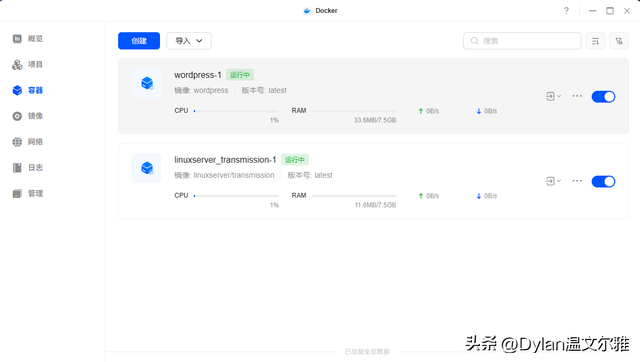This screenshot has height=362, width=640.
Task: Toggle off the wordpress-1 container
Action: 603,97
